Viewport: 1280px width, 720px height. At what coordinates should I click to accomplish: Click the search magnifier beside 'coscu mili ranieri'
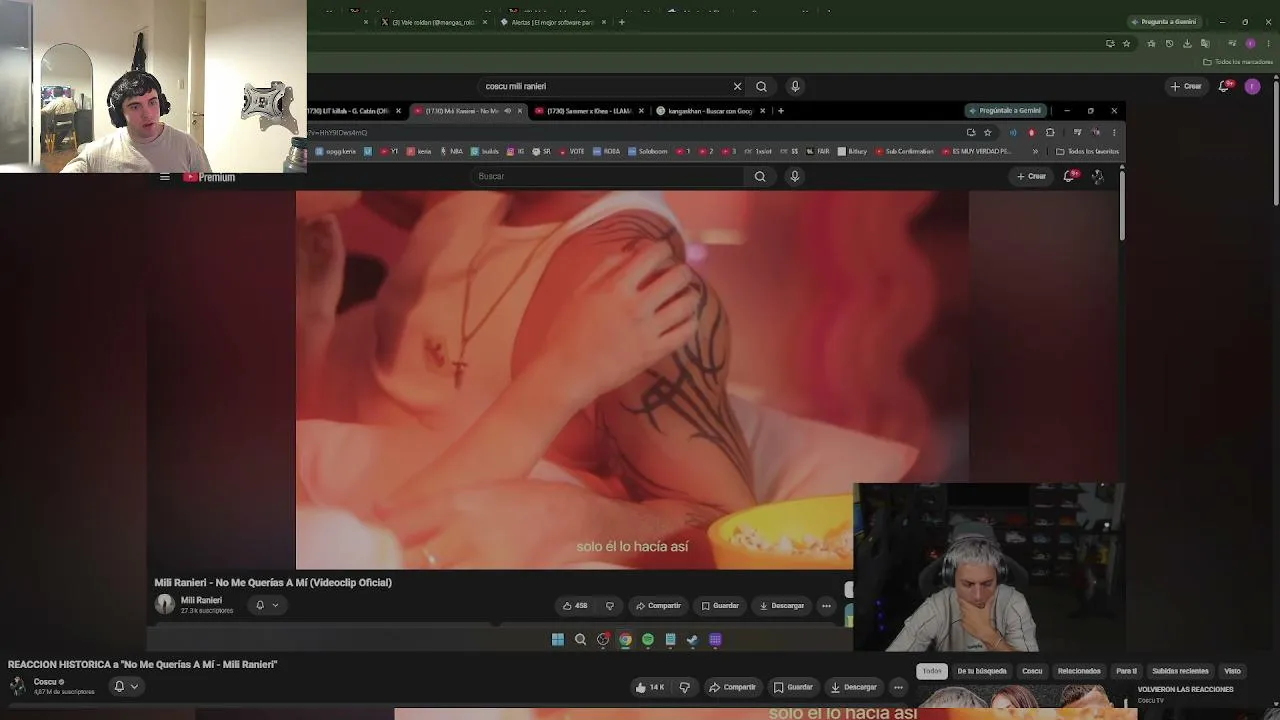coord(761,86)
